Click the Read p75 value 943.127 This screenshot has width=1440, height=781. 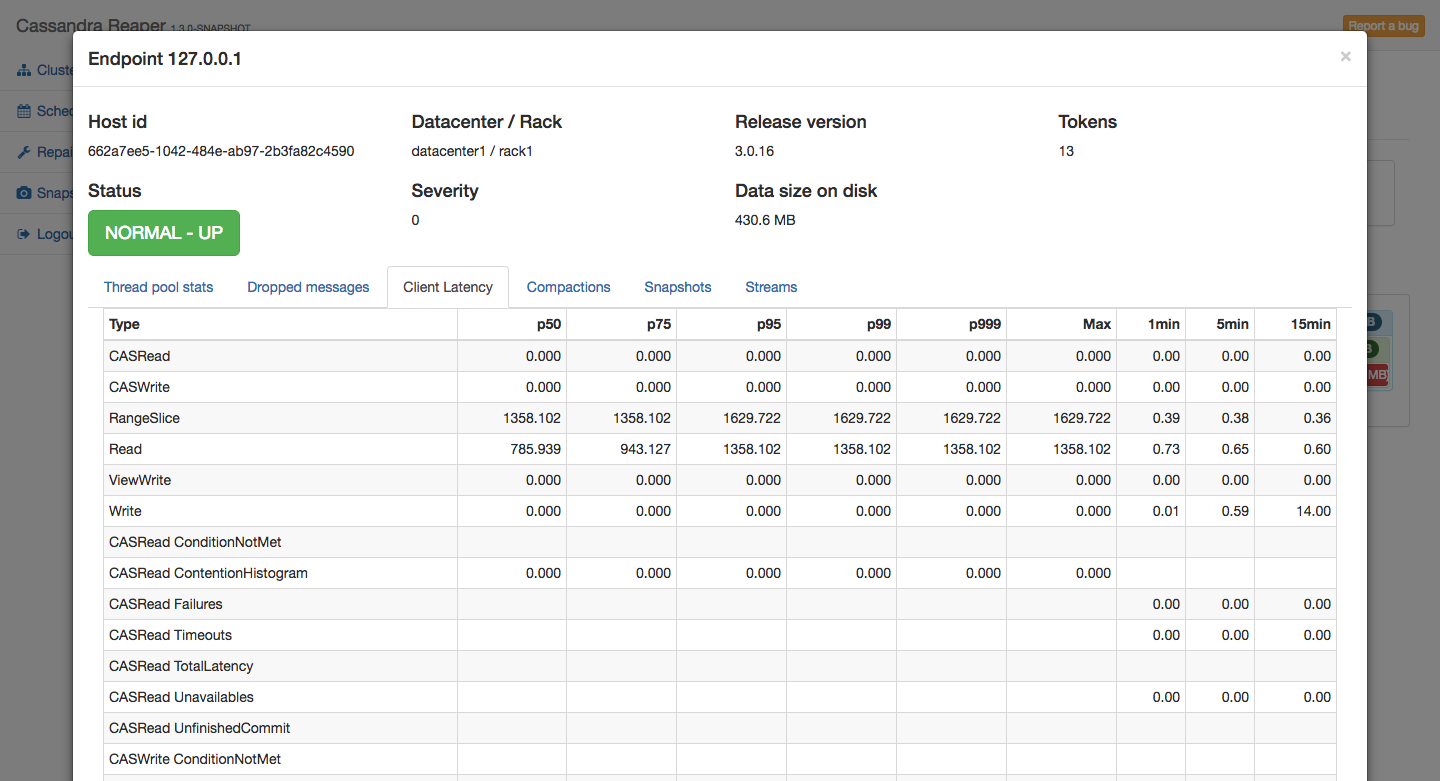[645, 449]
